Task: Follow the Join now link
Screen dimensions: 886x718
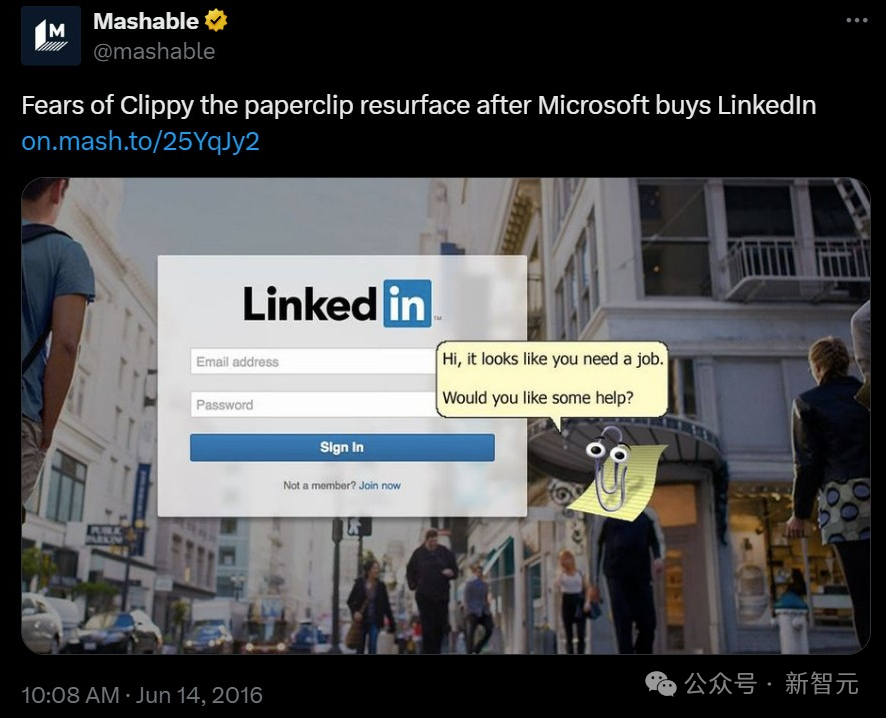Action: (380, 486)
